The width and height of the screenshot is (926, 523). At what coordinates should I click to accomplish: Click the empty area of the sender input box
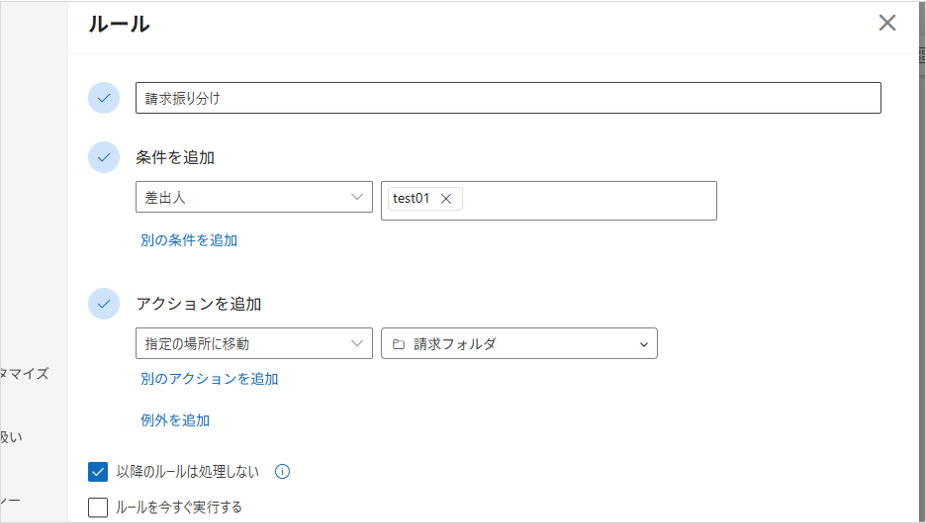(x=590, y=200)
